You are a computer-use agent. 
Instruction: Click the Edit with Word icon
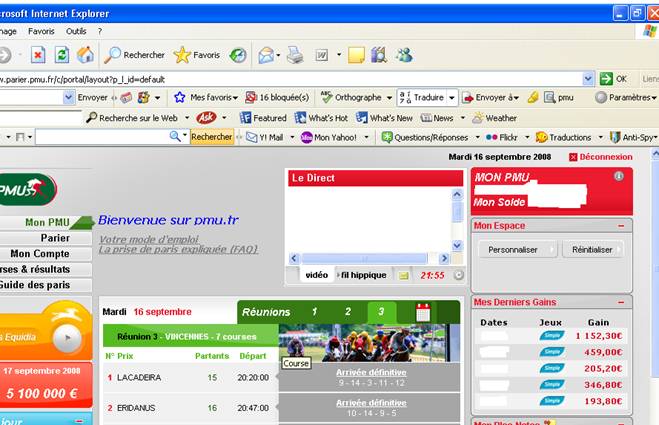coord(322,55)
